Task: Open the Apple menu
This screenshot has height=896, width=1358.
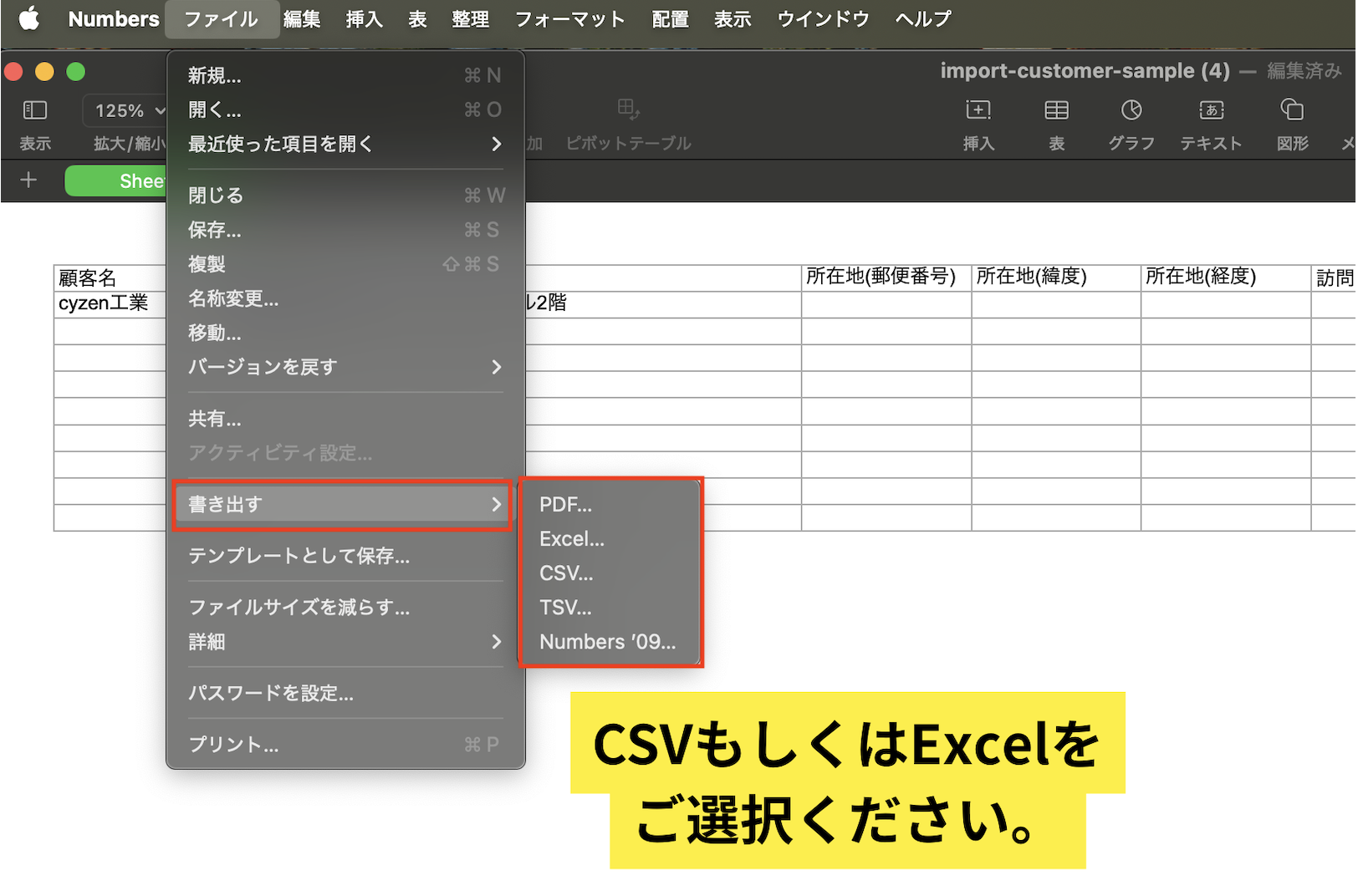Action: pos(29,18)
